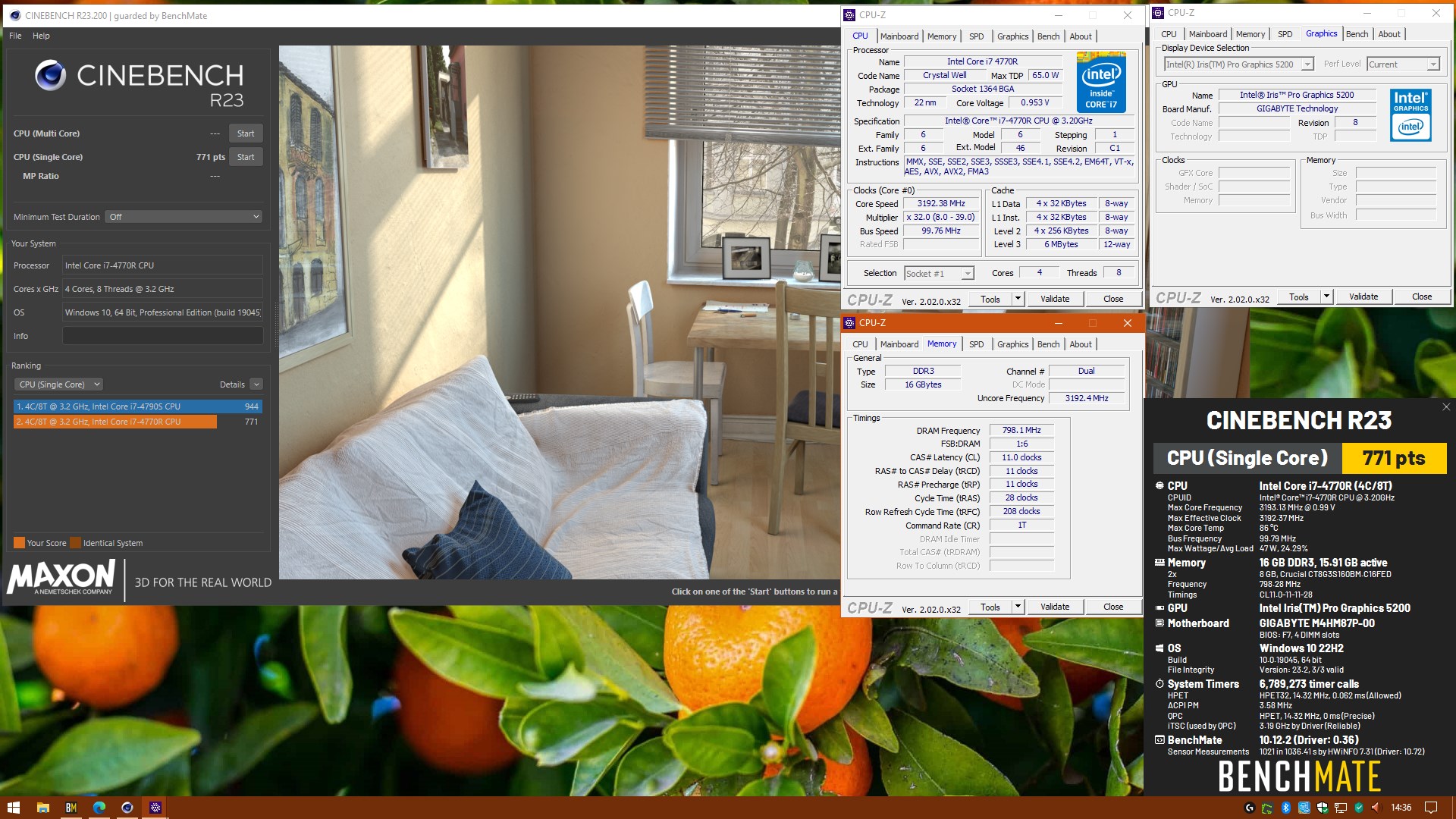The height and width of the screenshot is (819, 1456).
Task: Click Tools button in Graphics CPU-Z window
Action: point(1299,297)
